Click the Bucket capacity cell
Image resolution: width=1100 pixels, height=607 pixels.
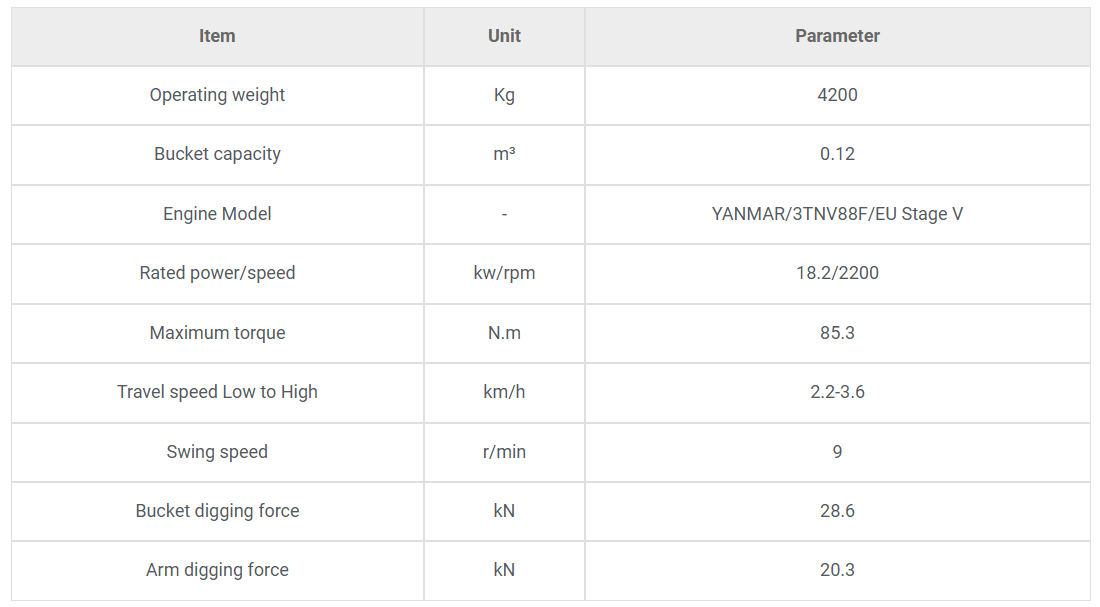click(217, 154)
